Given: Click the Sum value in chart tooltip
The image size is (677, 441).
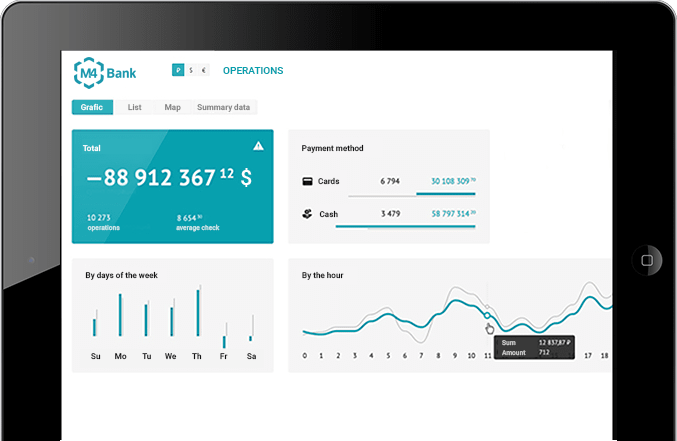Looking at the screenshot, I should pyautogui.click(x=554, y=343).
